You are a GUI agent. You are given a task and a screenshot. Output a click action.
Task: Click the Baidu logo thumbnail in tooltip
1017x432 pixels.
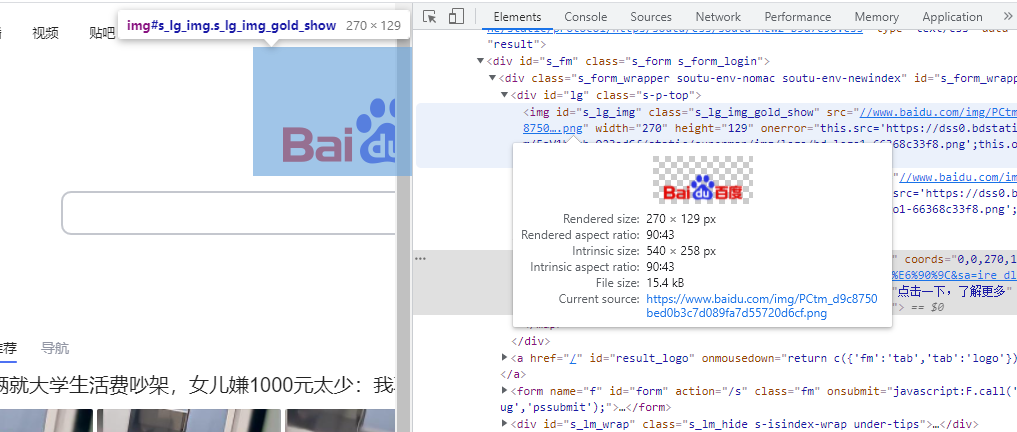point(702,180)
